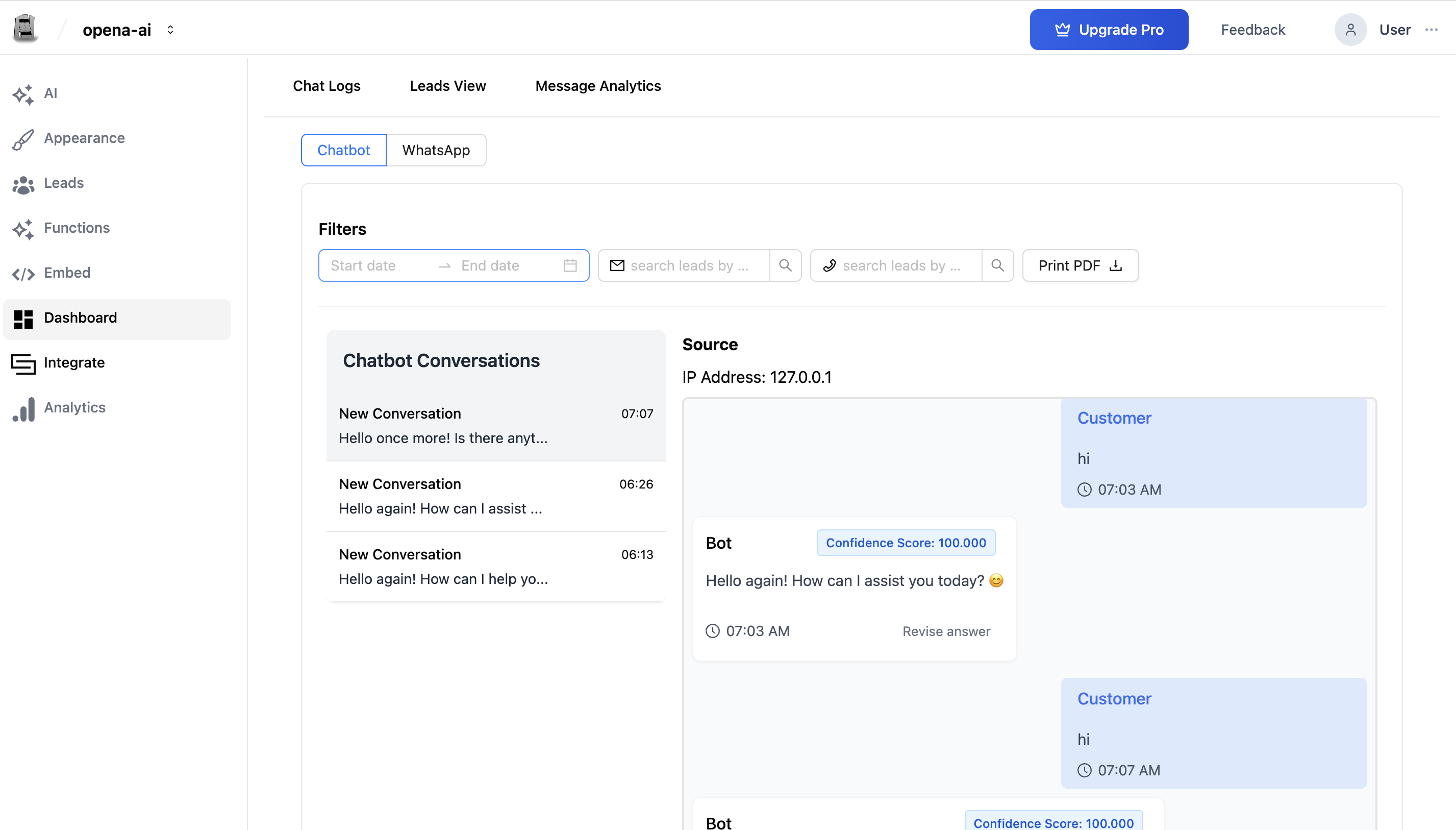
Task: Open the 07:07 New Conversation
Action: tap(495, 426)
